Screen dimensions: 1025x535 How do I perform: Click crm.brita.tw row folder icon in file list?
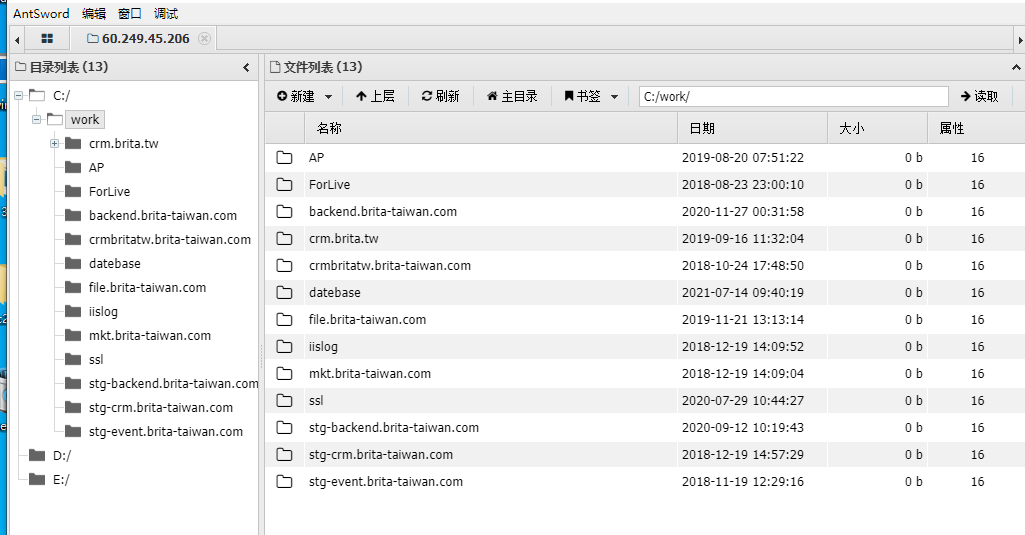coord(284,239)
